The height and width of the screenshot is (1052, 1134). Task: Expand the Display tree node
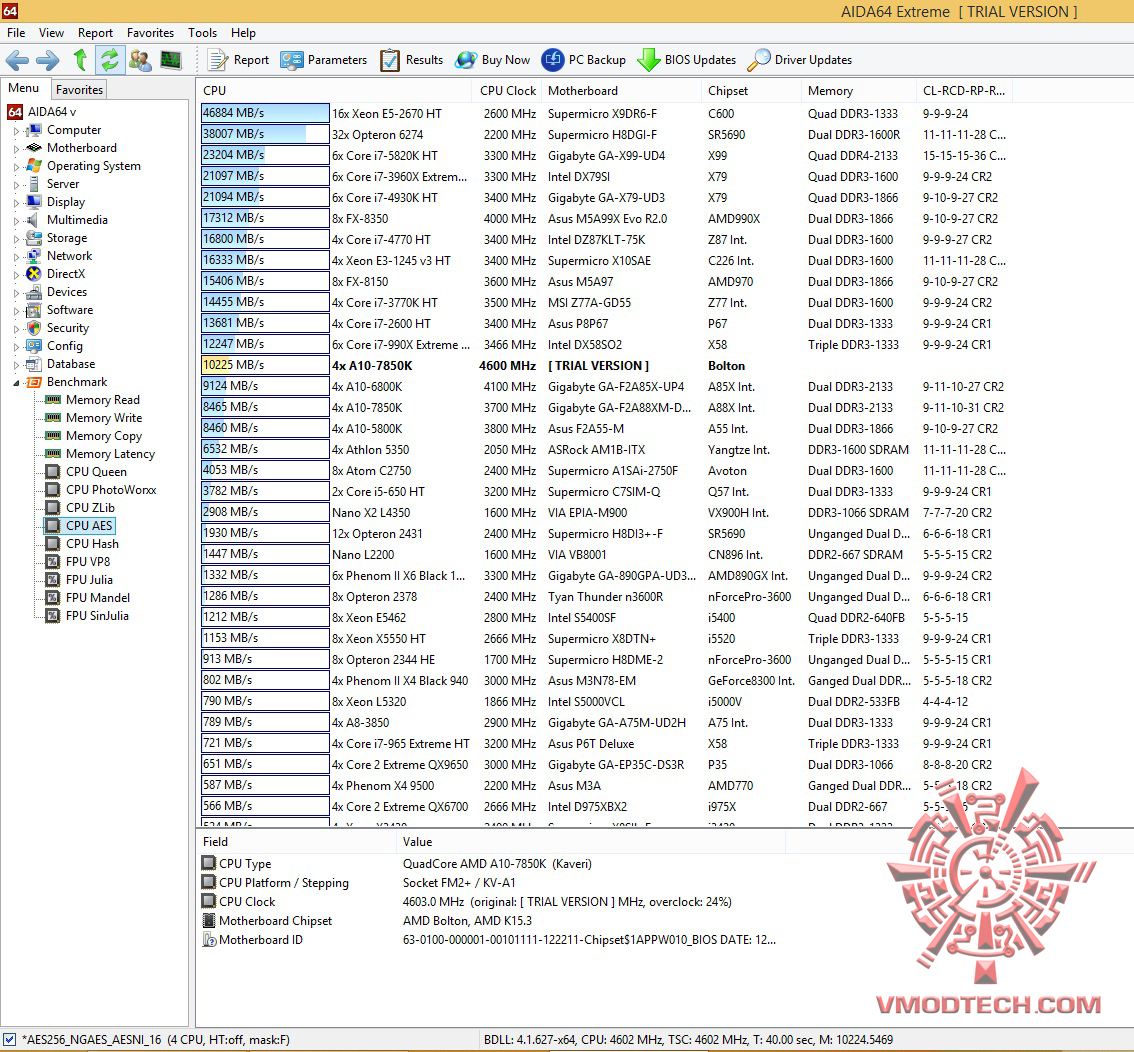coord(16,203)
